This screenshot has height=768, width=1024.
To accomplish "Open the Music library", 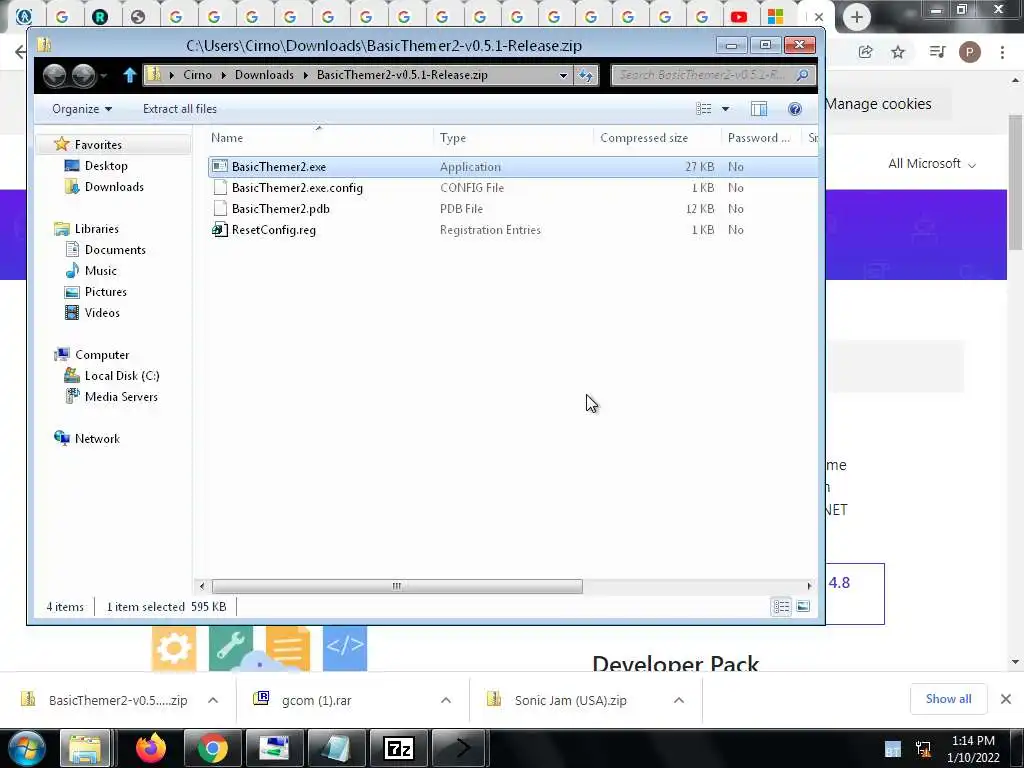I will (x=101, y=270).
